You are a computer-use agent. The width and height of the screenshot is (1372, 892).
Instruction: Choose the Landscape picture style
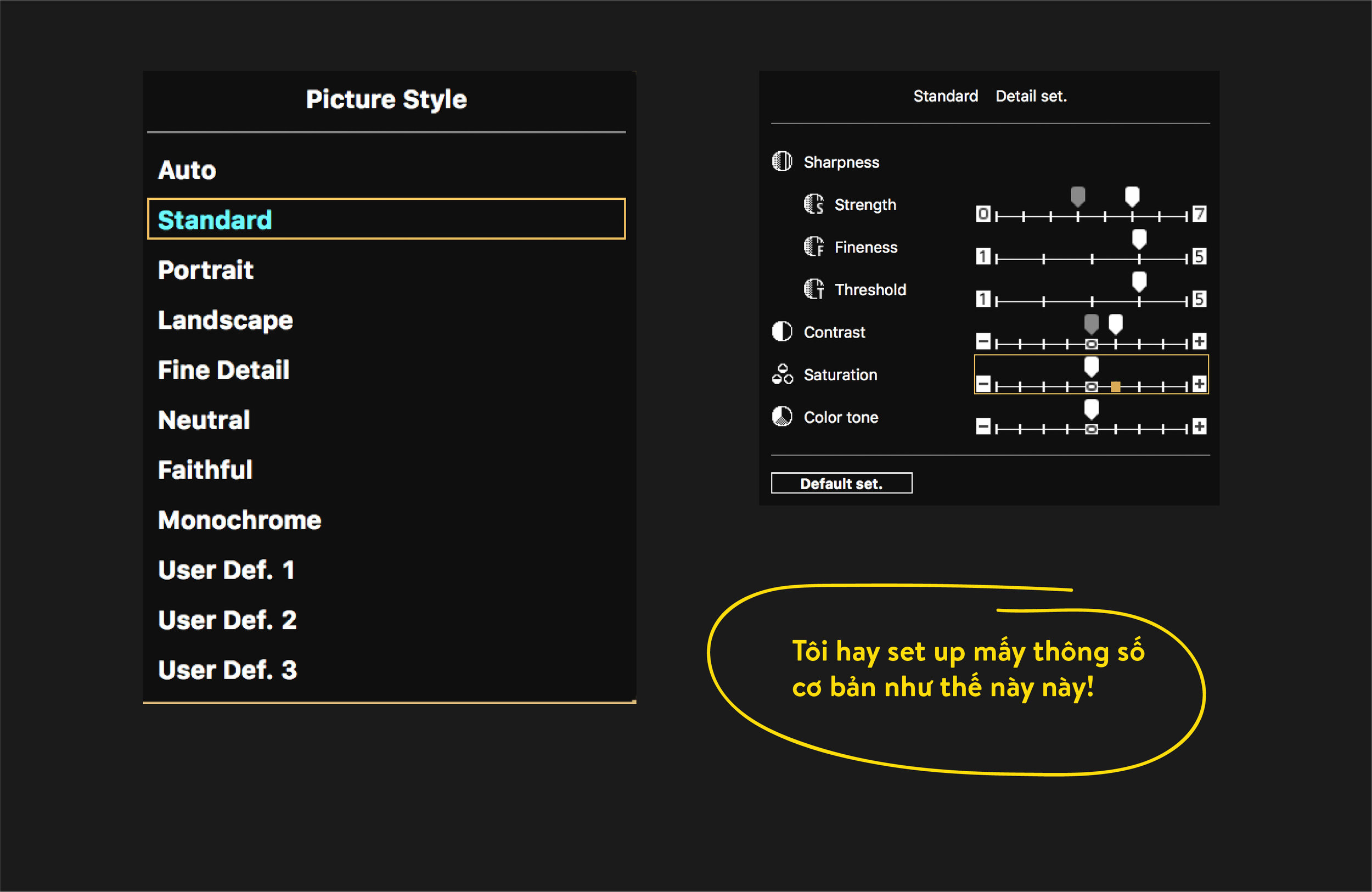226,321
